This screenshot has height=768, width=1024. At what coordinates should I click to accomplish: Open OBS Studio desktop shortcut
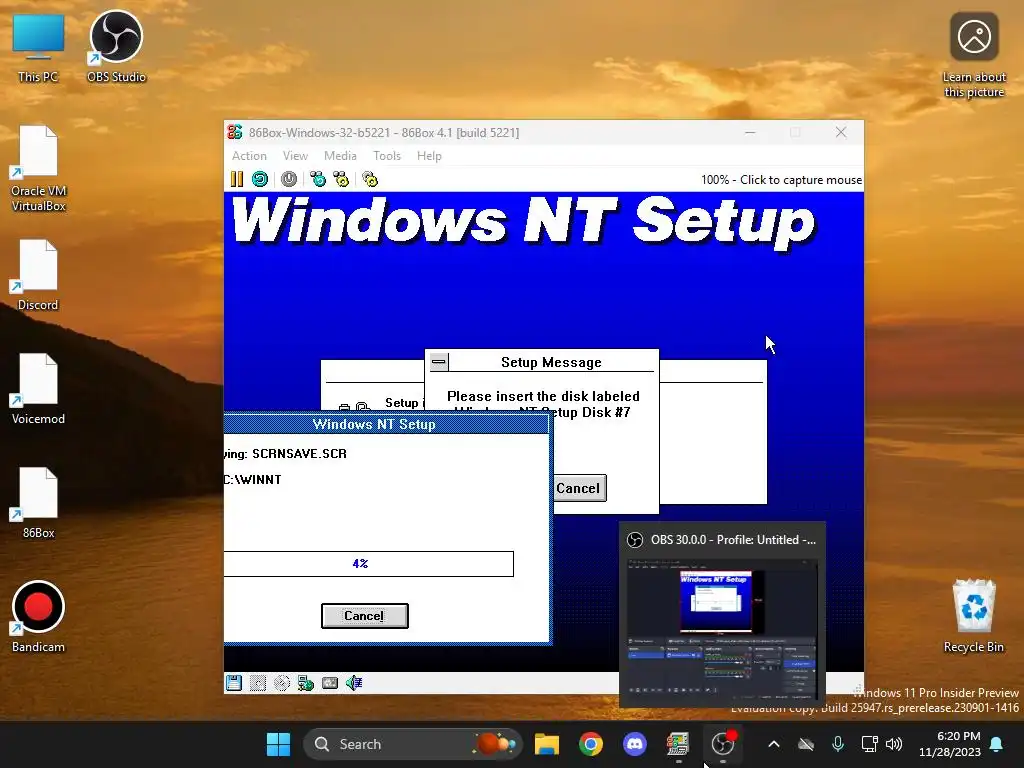click(x=116, y=47)
